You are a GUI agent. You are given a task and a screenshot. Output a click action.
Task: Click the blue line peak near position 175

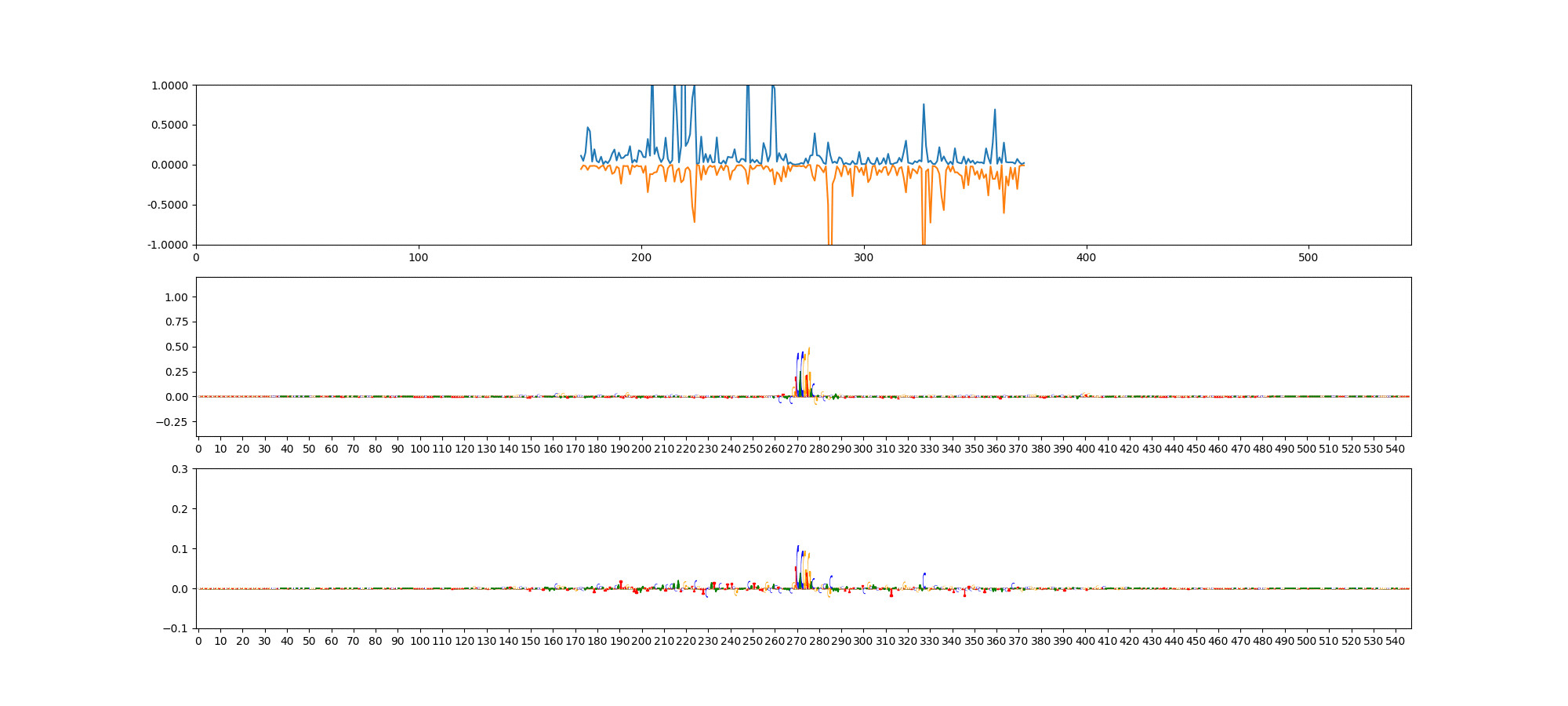click(587, 128)
